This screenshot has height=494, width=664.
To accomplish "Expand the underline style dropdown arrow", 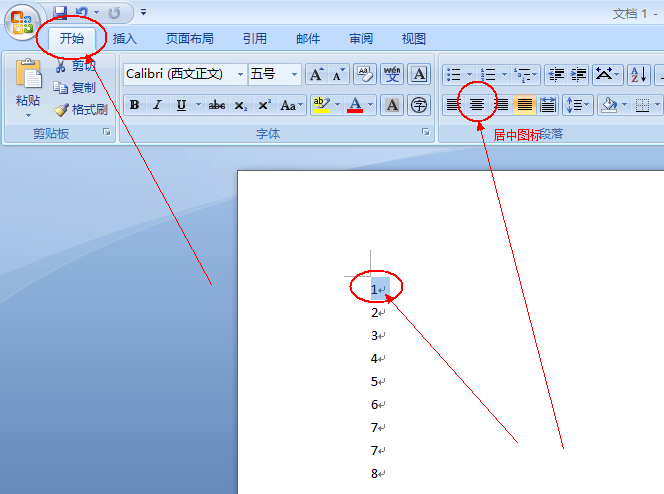I will (x=198, y=105).
